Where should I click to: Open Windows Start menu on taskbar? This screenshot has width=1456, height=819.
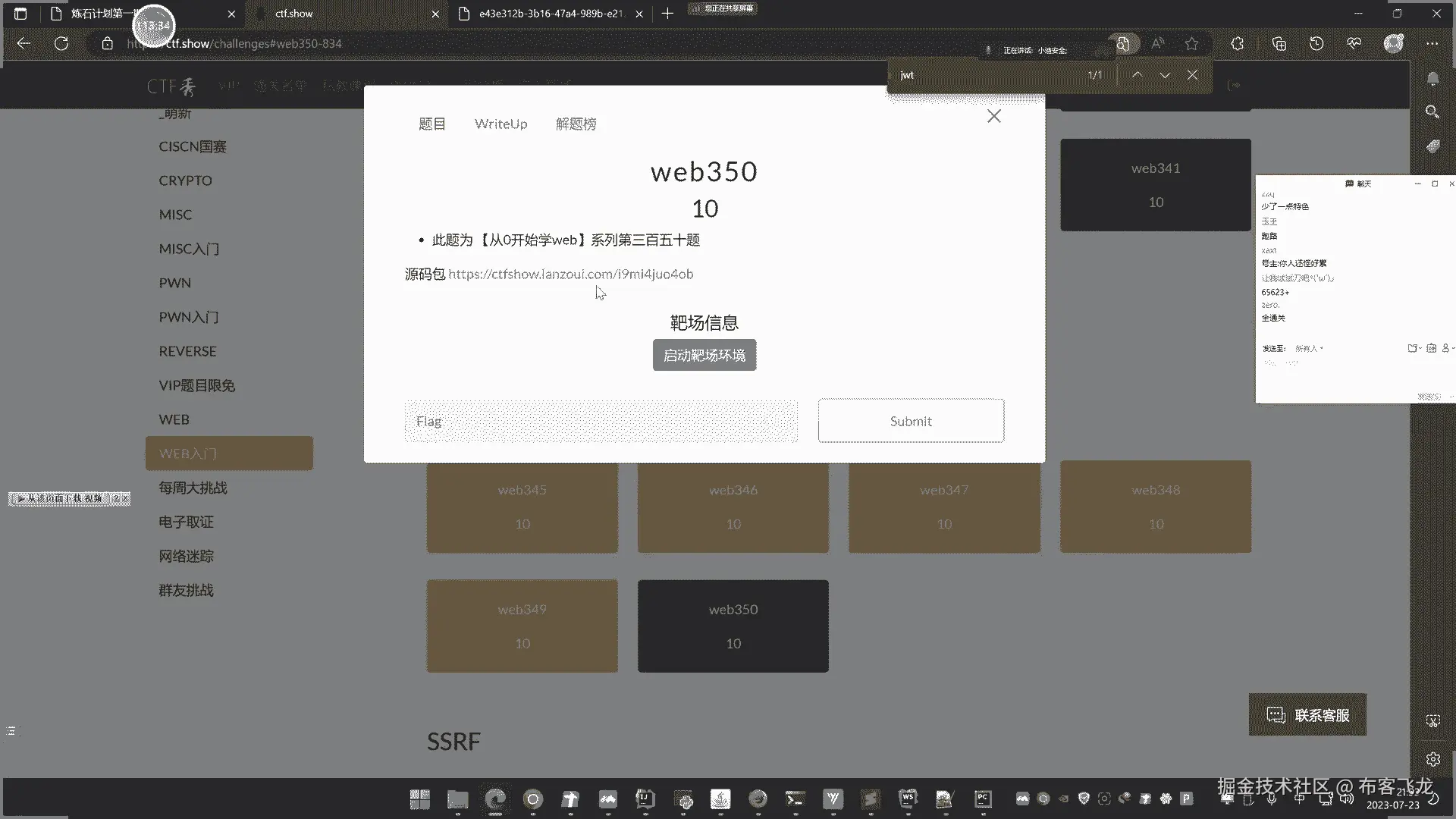tap(419, 799)
